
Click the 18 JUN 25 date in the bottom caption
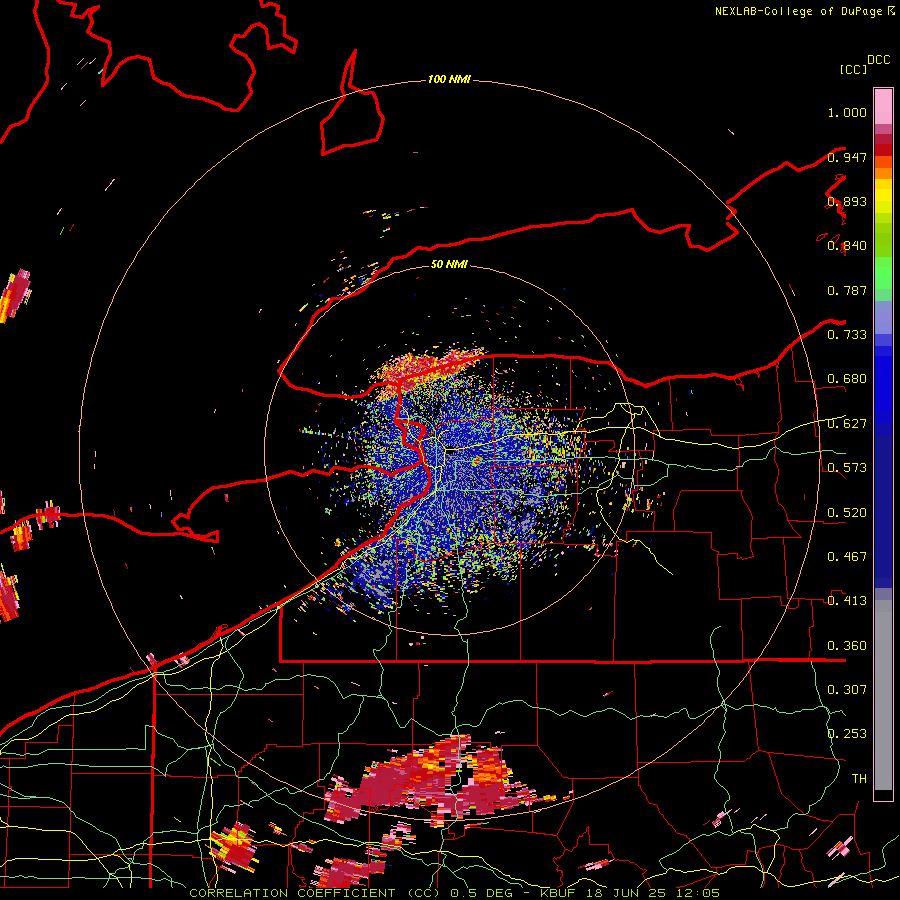[626, 893]
